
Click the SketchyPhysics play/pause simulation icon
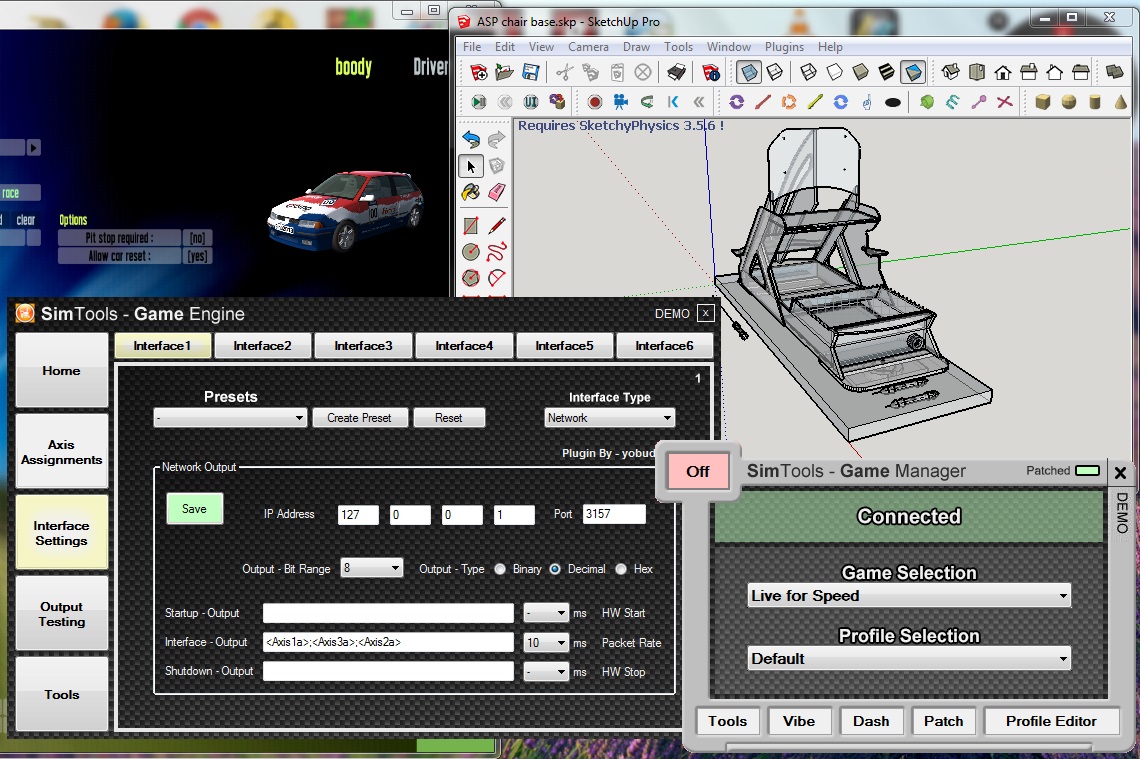pyautogui.click(x=478, y=102)
